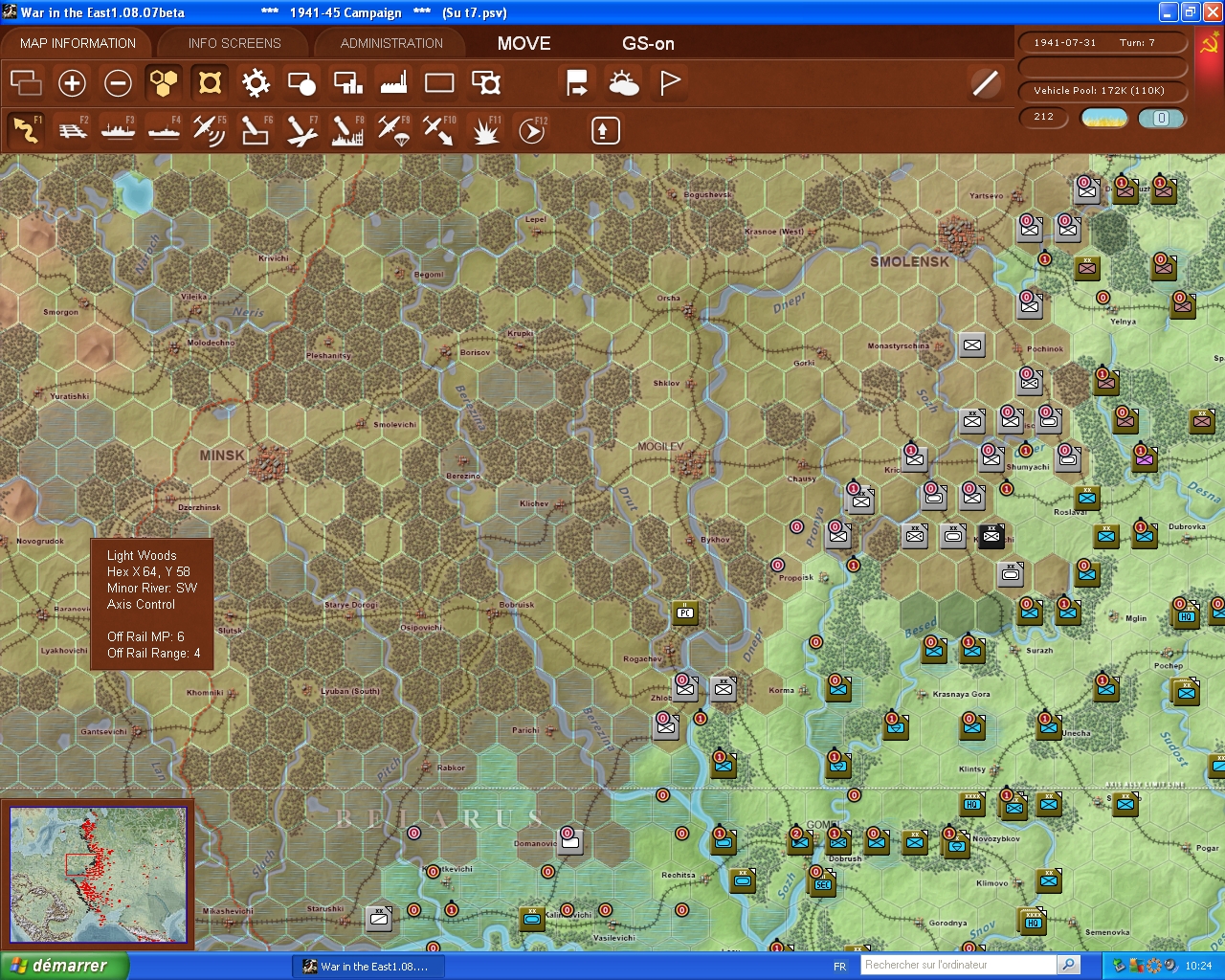This screenshot has height=980, width=1225.
Task: Open the MAP INFORMATION tab
Action: [78, 43]
